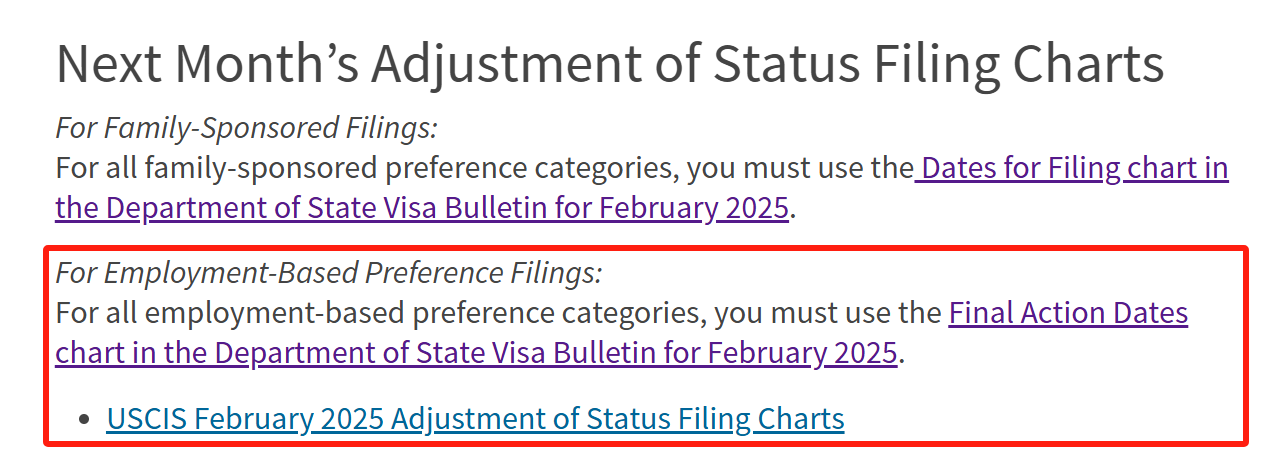Click the "For all employment-based preference categories" text

(380, 314)
